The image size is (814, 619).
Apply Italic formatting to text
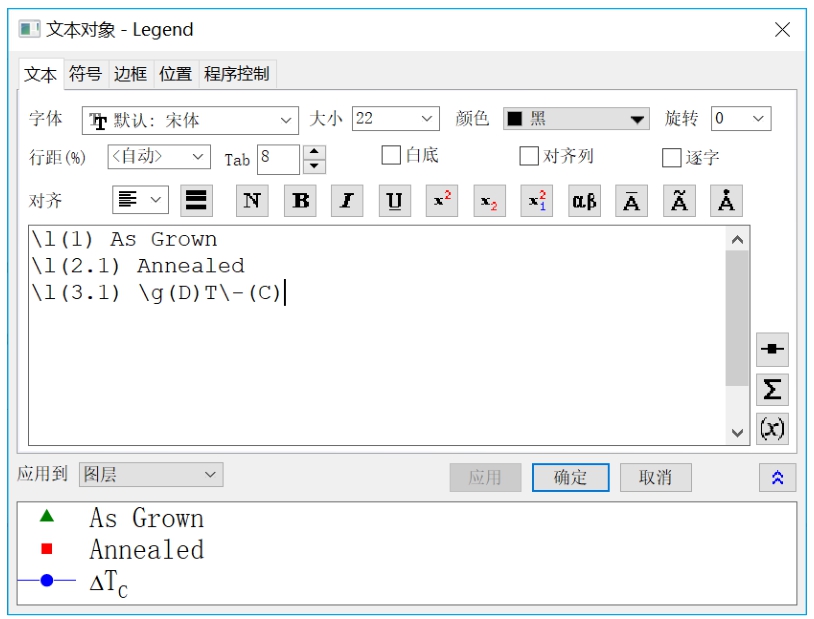(x=347, y=201)
